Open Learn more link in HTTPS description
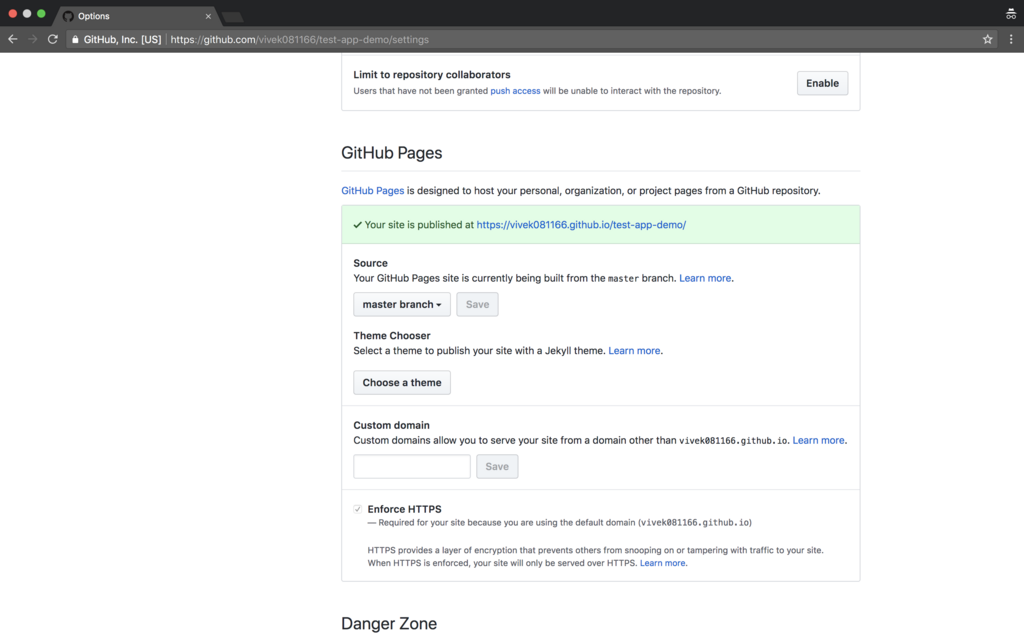 point(662,563)
